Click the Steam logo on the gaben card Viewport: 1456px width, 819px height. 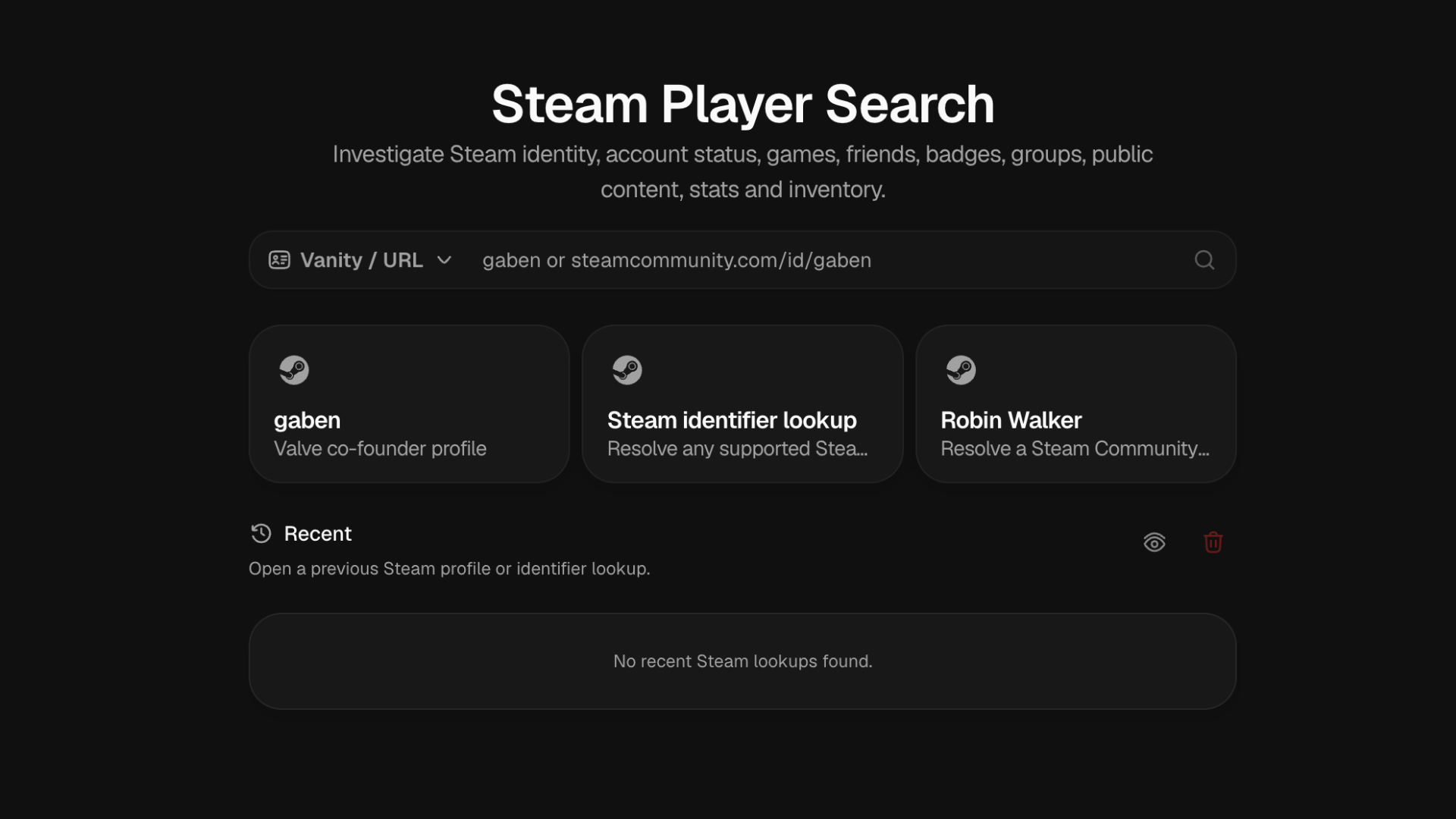[x=294, y=370]
